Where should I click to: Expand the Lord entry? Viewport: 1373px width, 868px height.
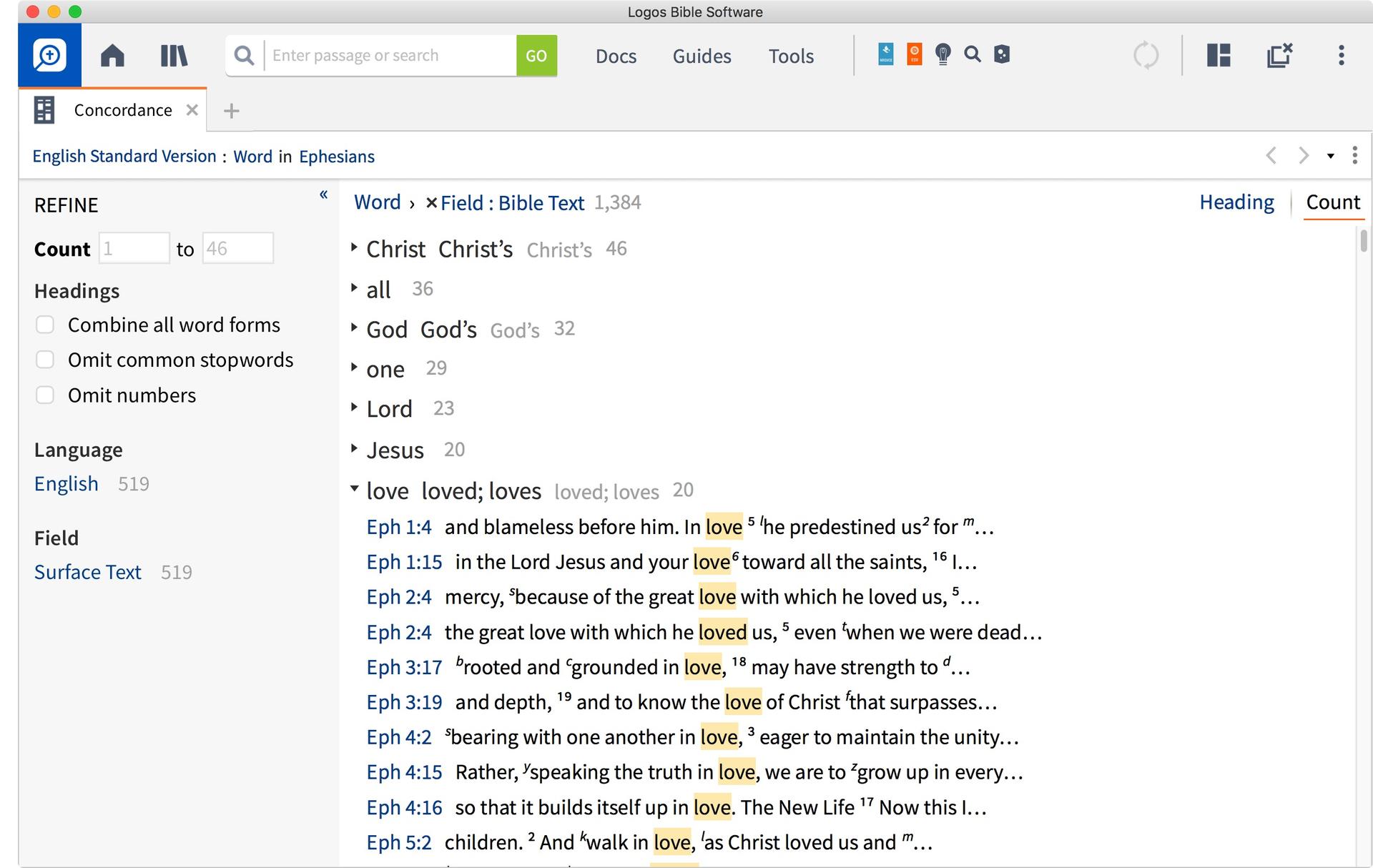tap(354, 408)
